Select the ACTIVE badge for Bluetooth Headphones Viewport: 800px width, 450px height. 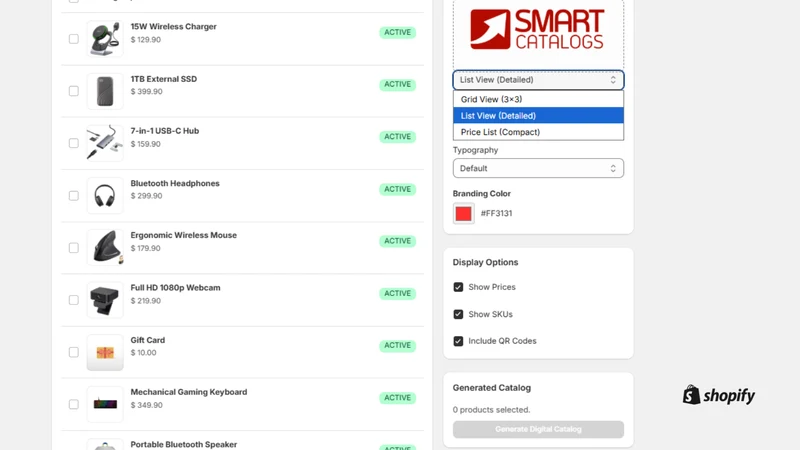point(397,189)
